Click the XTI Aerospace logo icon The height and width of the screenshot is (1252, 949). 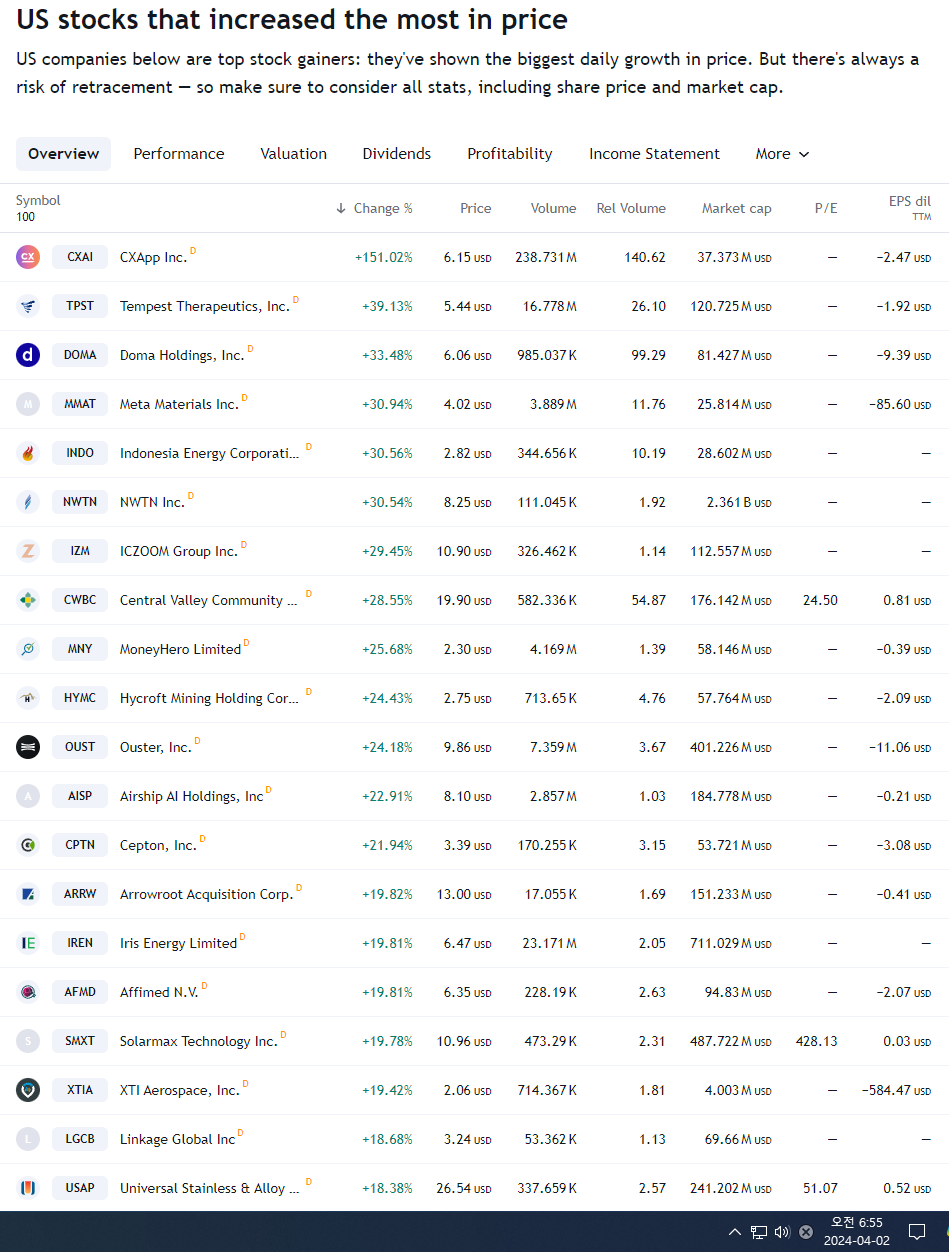(28, 1090)
